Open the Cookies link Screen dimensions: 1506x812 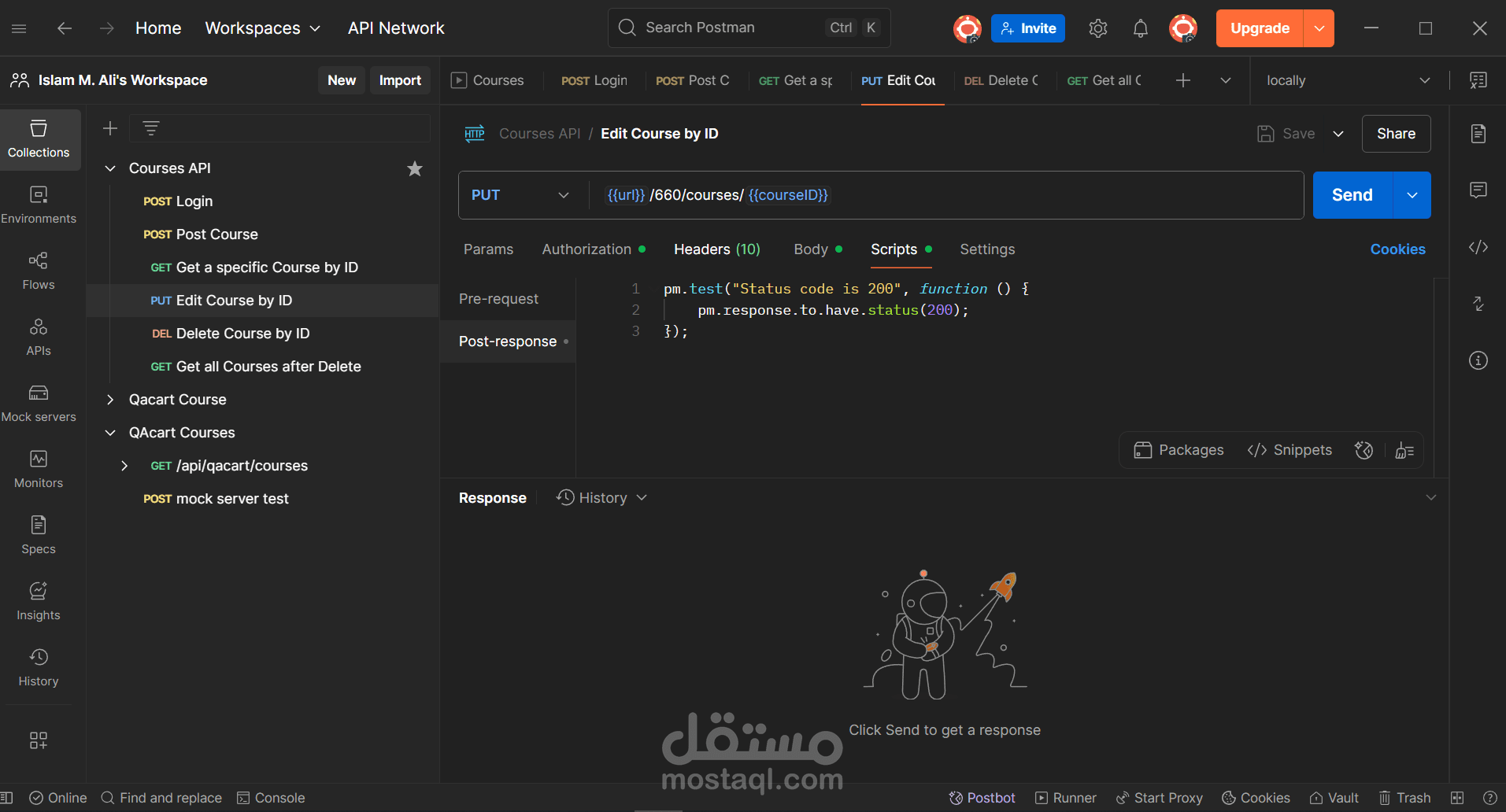(x=1397, y=249)
